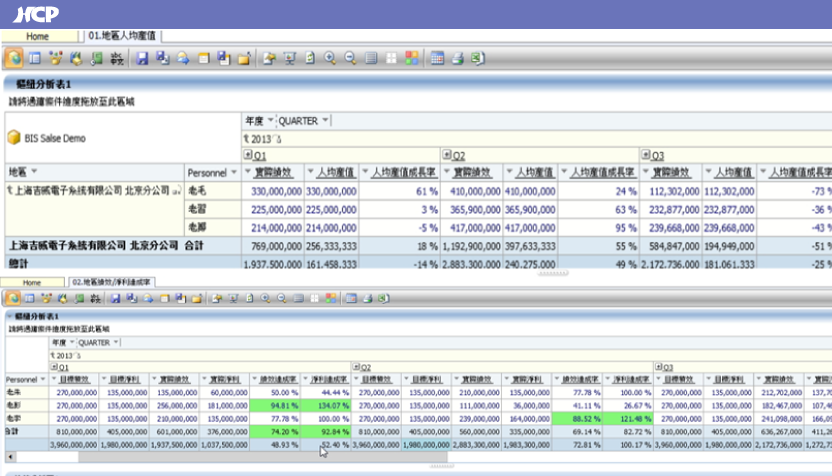Screen dimensions: 832x476
Task: Select the 330,000,000 Q1 實際績效 cell
Action: (273, 191)
